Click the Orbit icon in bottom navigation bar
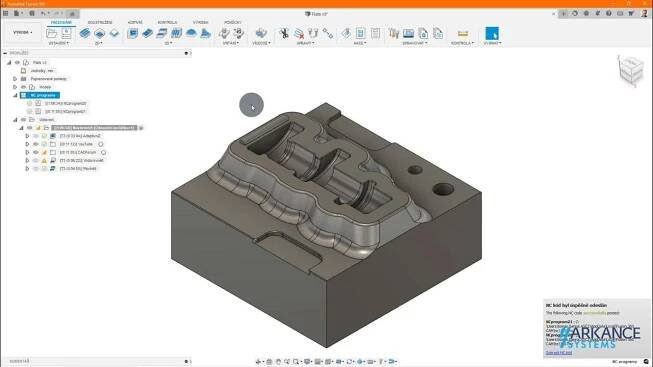 [258, 362]
